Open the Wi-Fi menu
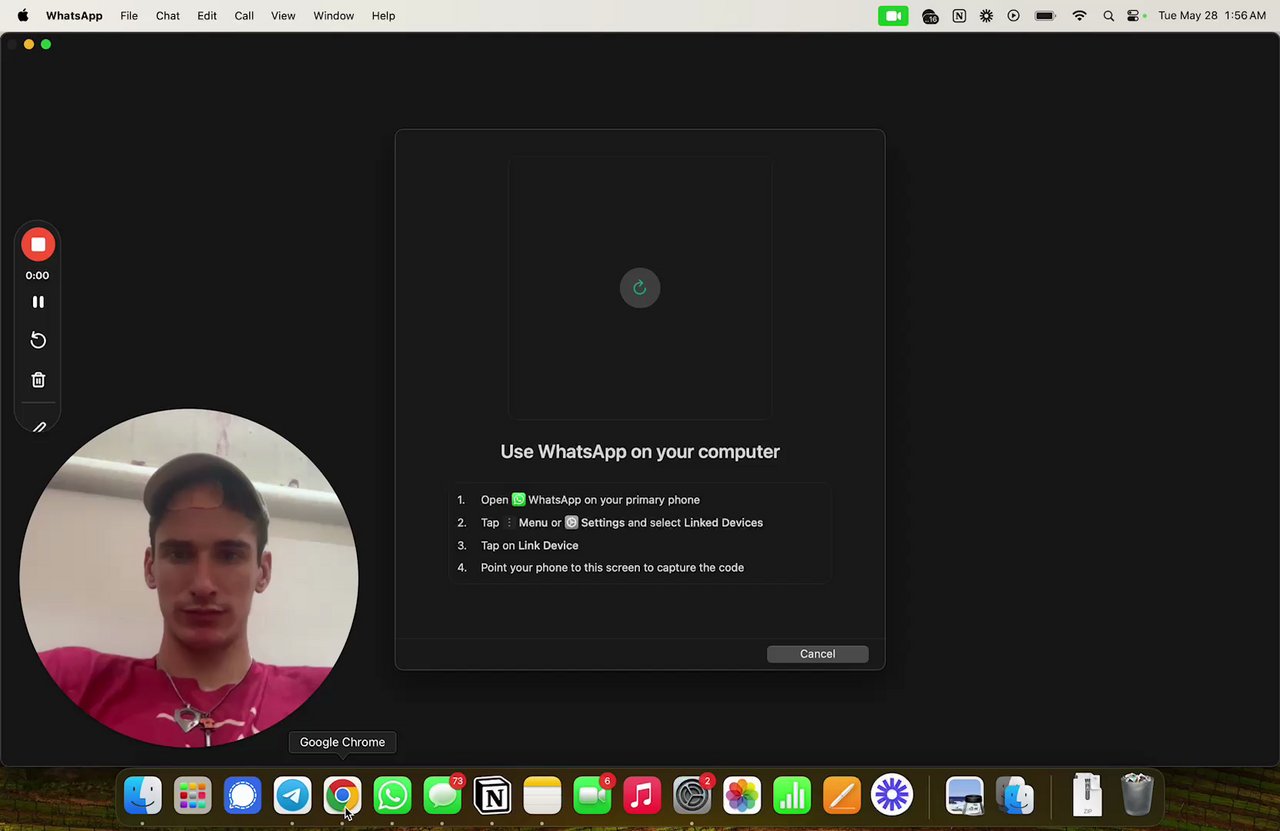 click(x=1079, y=16)
